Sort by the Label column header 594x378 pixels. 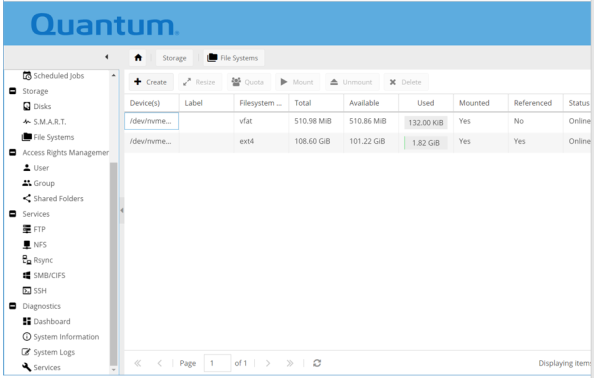click(206, 103)
